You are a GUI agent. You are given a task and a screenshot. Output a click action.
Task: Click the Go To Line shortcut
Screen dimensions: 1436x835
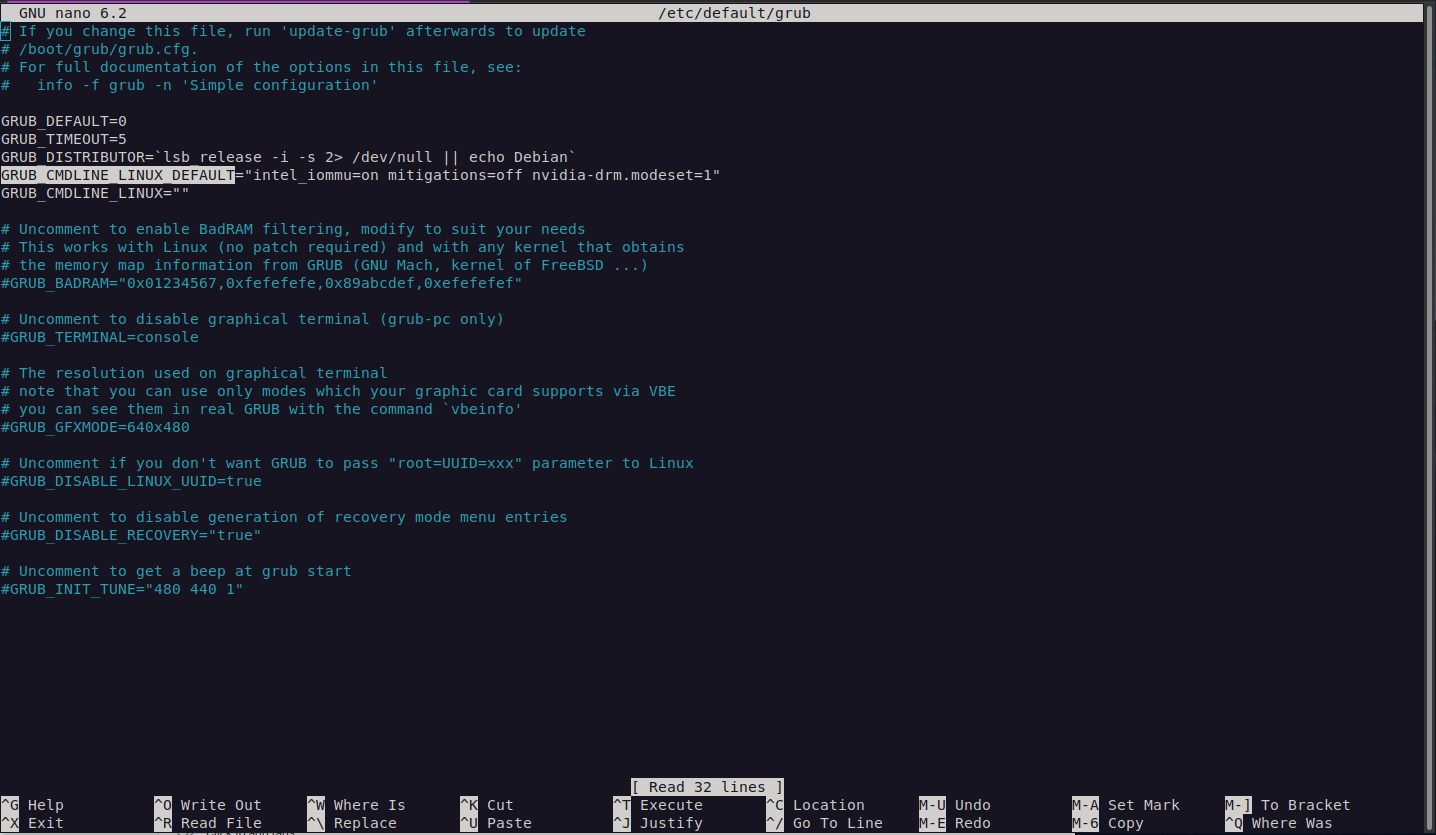click(837, 823)
